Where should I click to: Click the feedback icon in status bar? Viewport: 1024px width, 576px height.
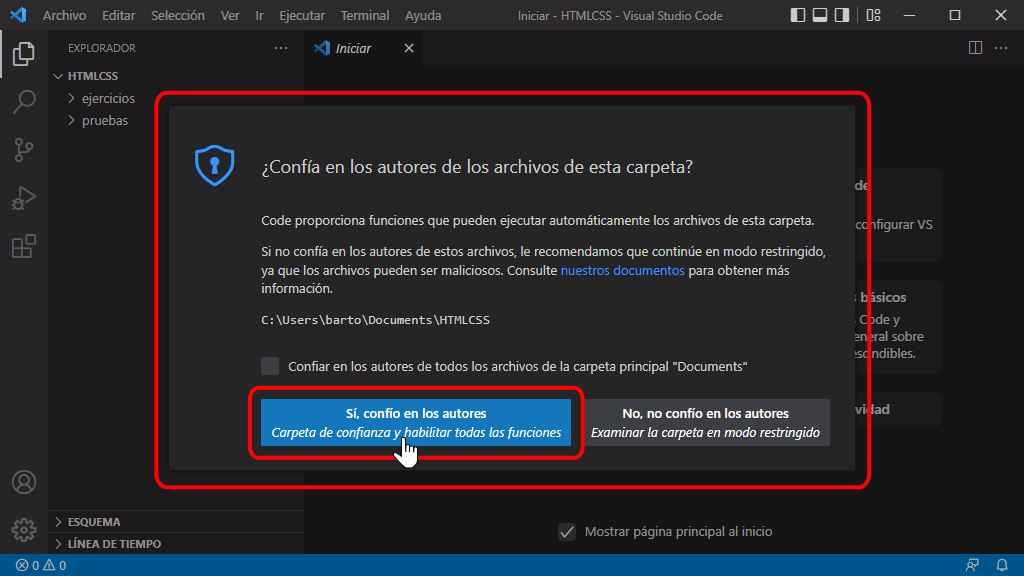(x=972, y=565)
